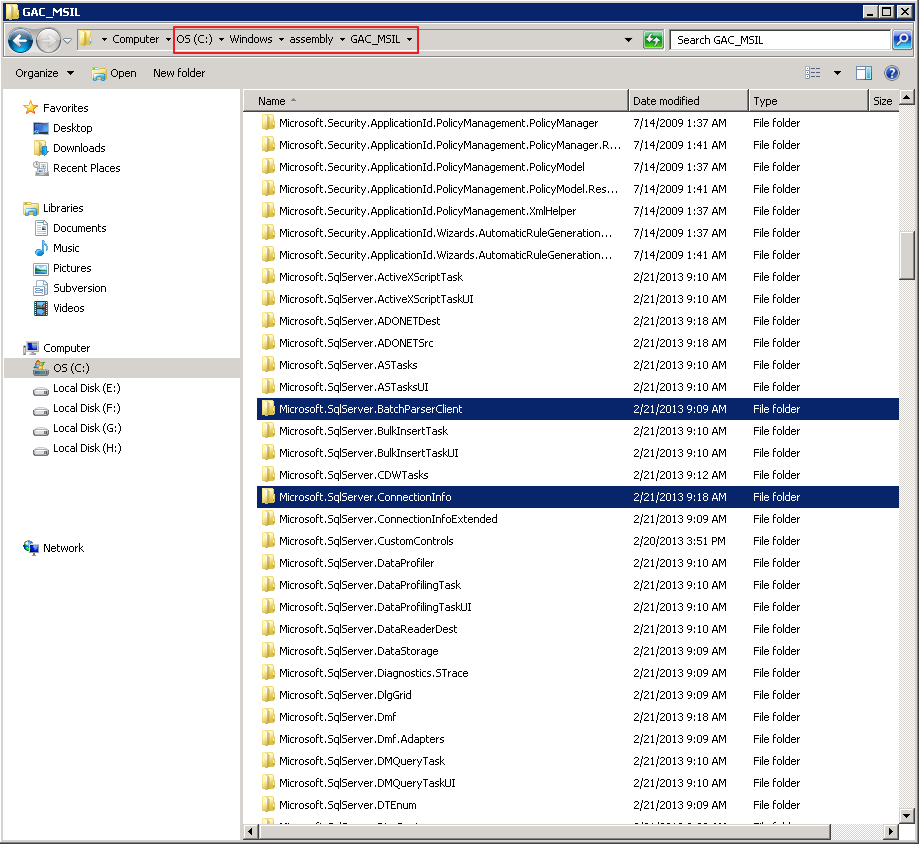Click the Forward navigation arrow

point(48,40)
